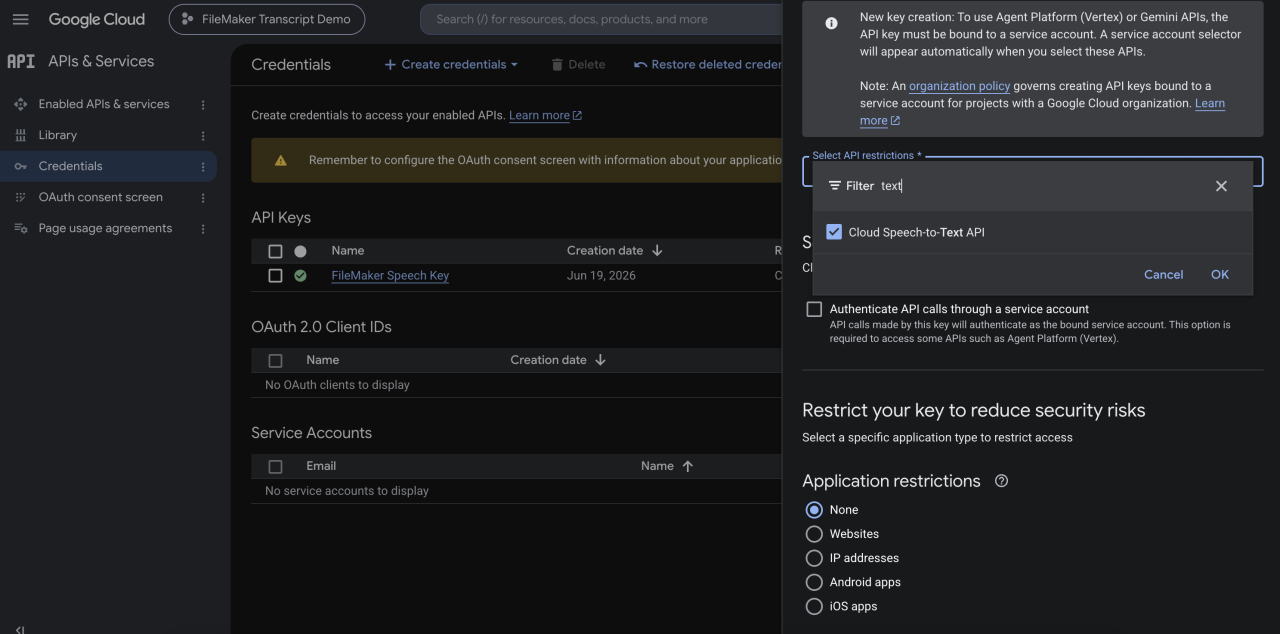This screenshot has width=1280, height=634.
Task: Sort OAuth clients by Creation date
Action: (x=558, y=360)
